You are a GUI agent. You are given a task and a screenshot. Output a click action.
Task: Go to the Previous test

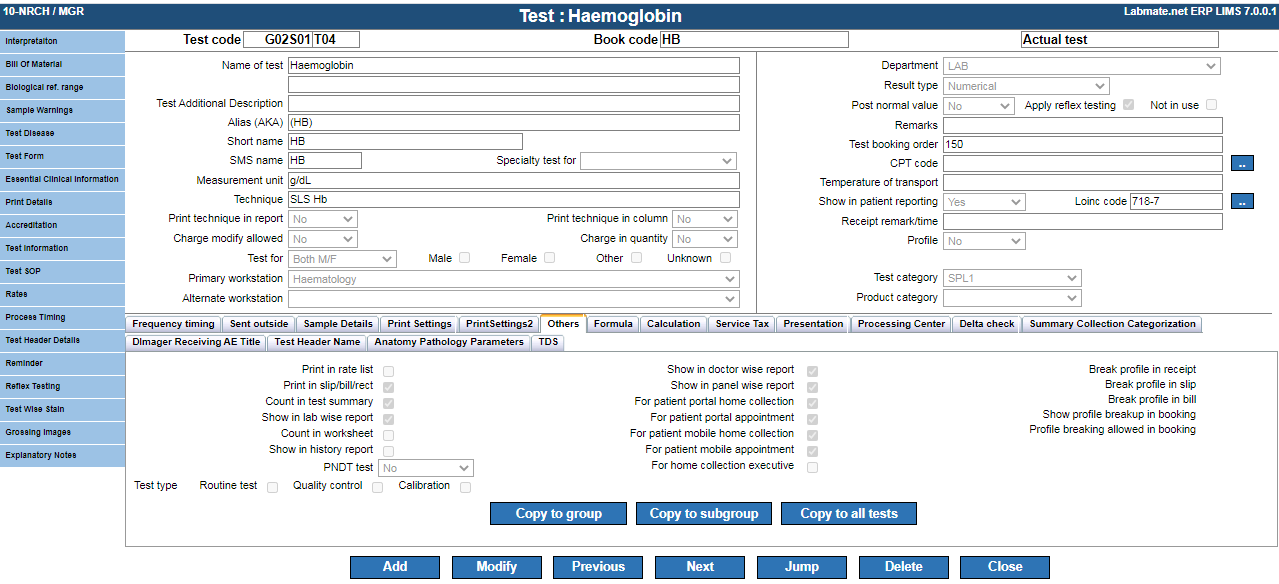(x=598, y=567)
